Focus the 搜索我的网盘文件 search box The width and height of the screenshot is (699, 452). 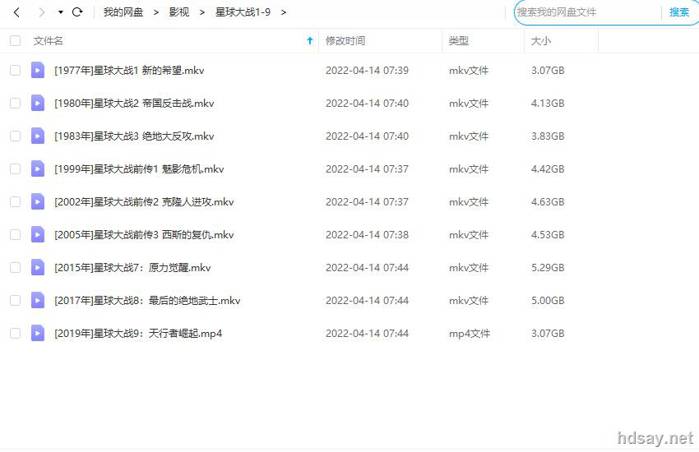pyautogui.click(x=586, y=12)
